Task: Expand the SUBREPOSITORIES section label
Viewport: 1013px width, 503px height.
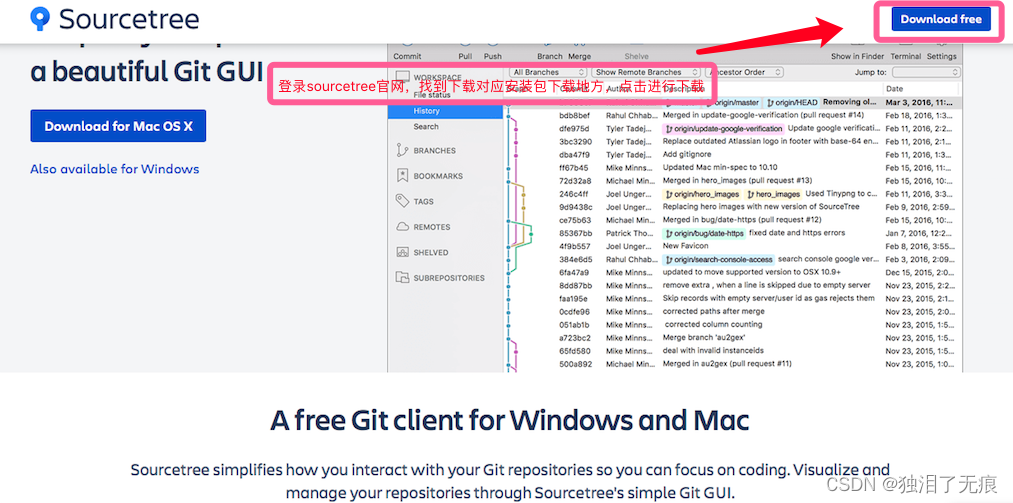Action: click(449, 278)
